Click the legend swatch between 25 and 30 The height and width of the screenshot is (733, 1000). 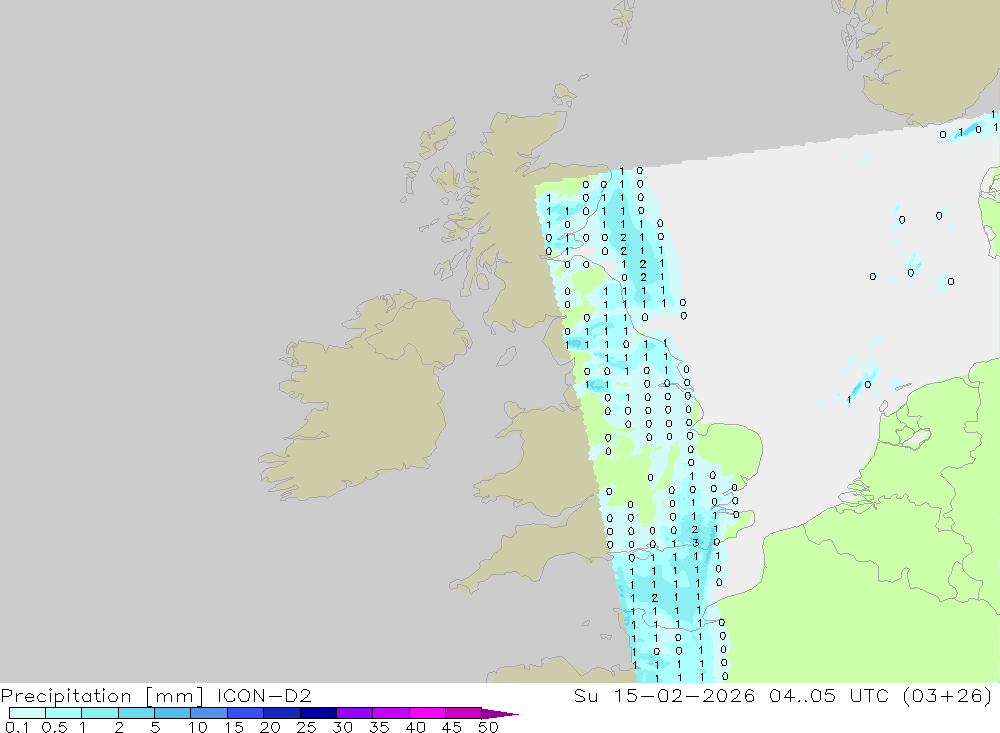tap(318, 713)
